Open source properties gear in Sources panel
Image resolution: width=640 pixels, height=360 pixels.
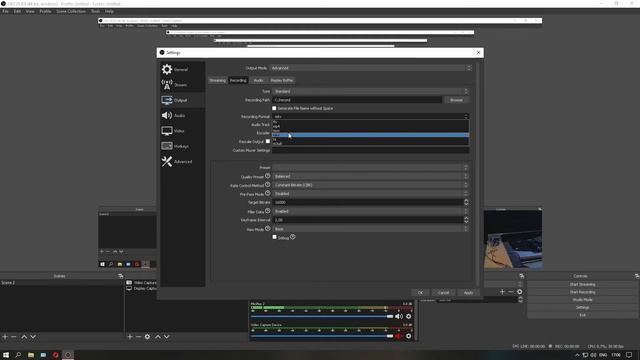tap(147, 337)
